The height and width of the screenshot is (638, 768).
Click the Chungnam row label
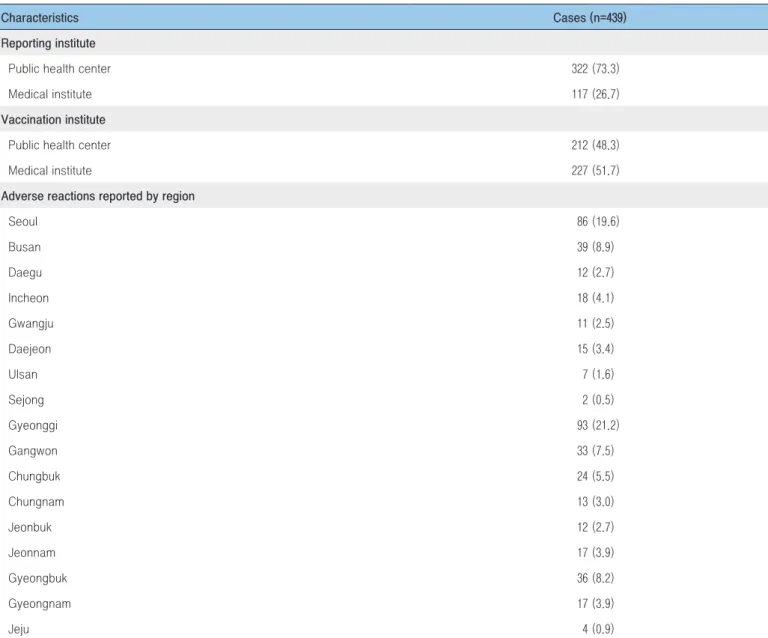(36, 502)
